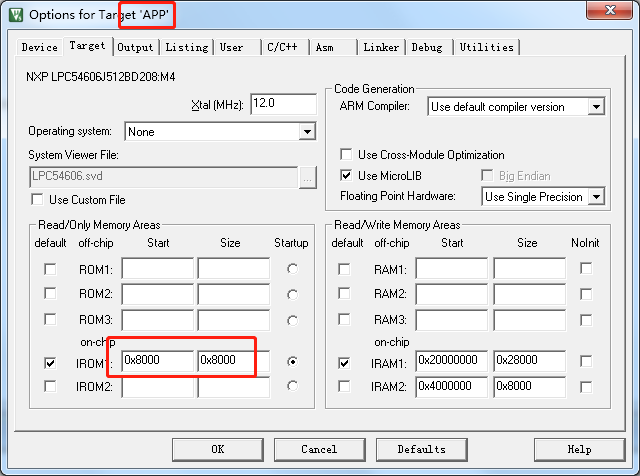Click the ROM1 Start field
Screen dimensions: 640x476
point(158,268)
